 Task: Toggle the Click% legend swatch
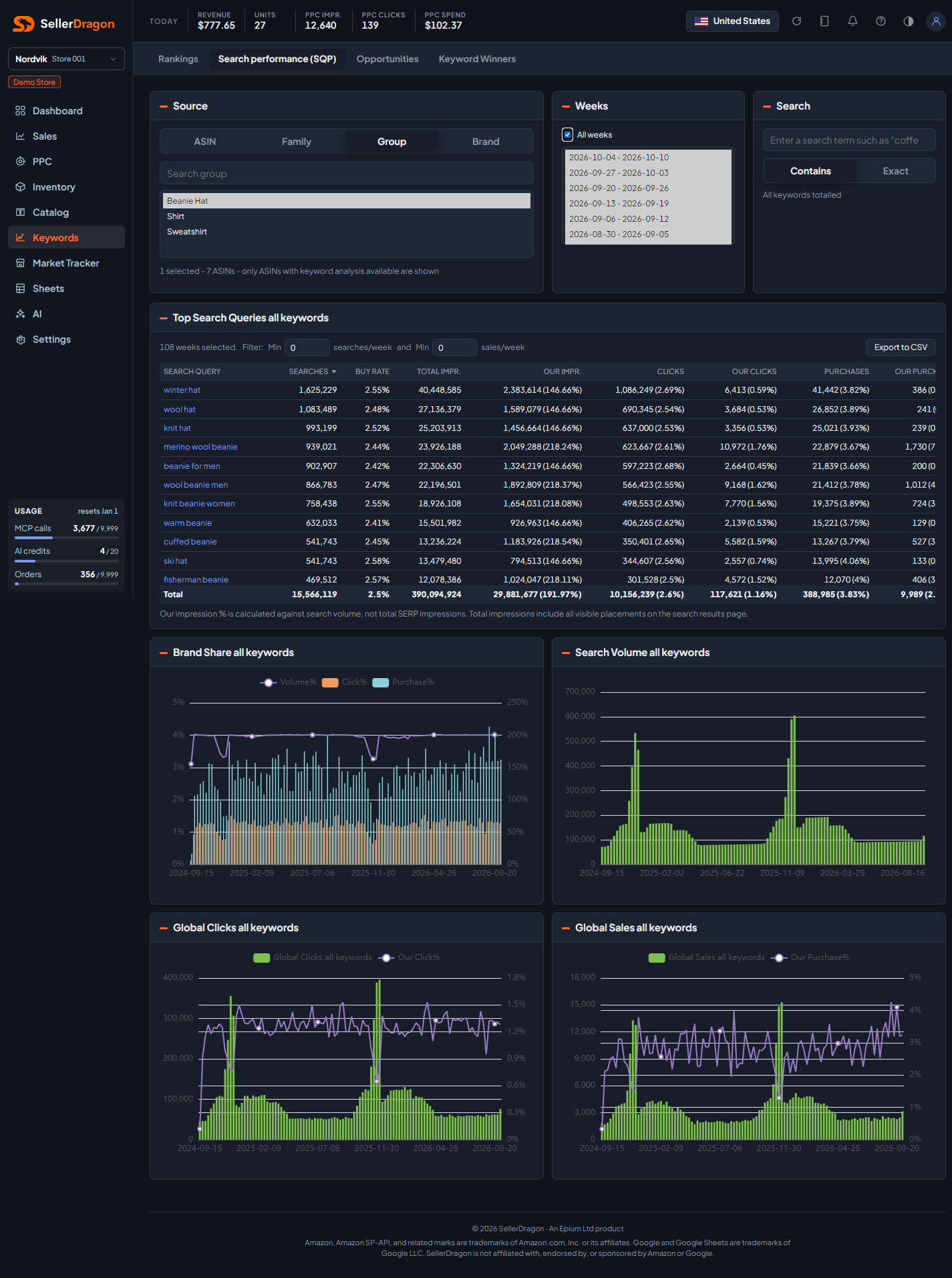330,682
